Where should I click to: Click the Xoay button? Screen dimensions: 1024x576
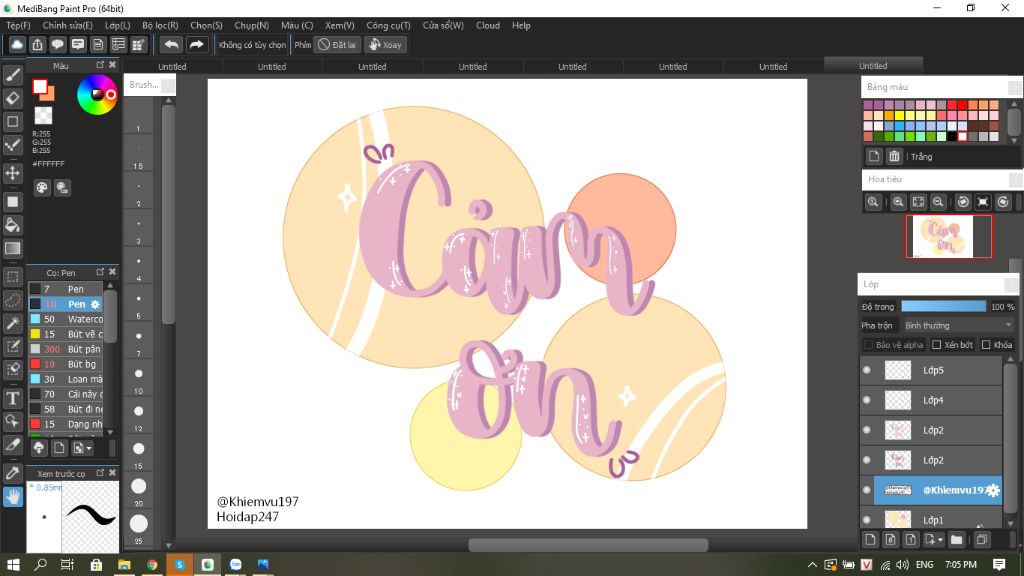tap(385, 44)
